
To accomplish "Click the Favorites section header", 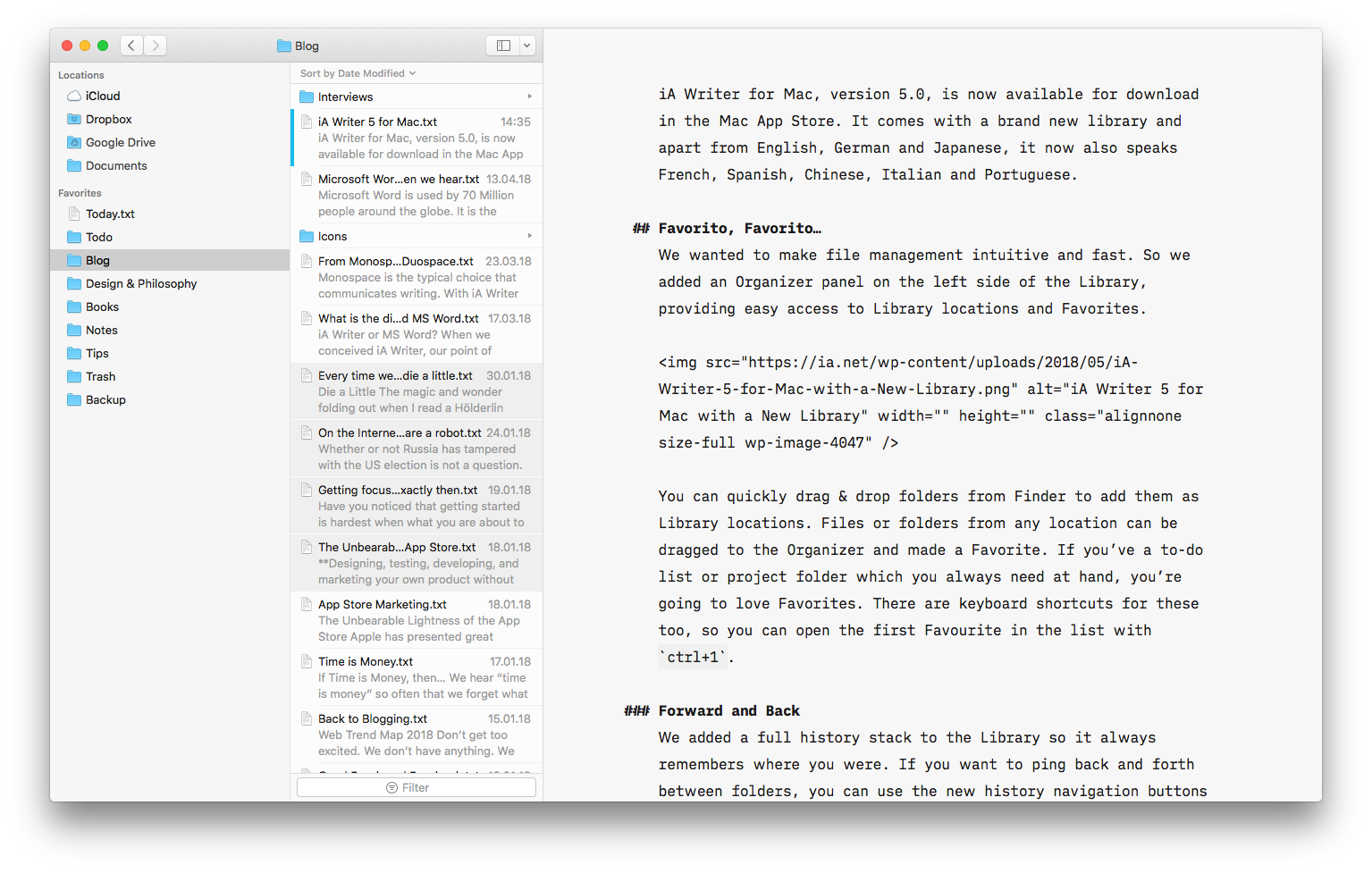I will pos(80,193).
